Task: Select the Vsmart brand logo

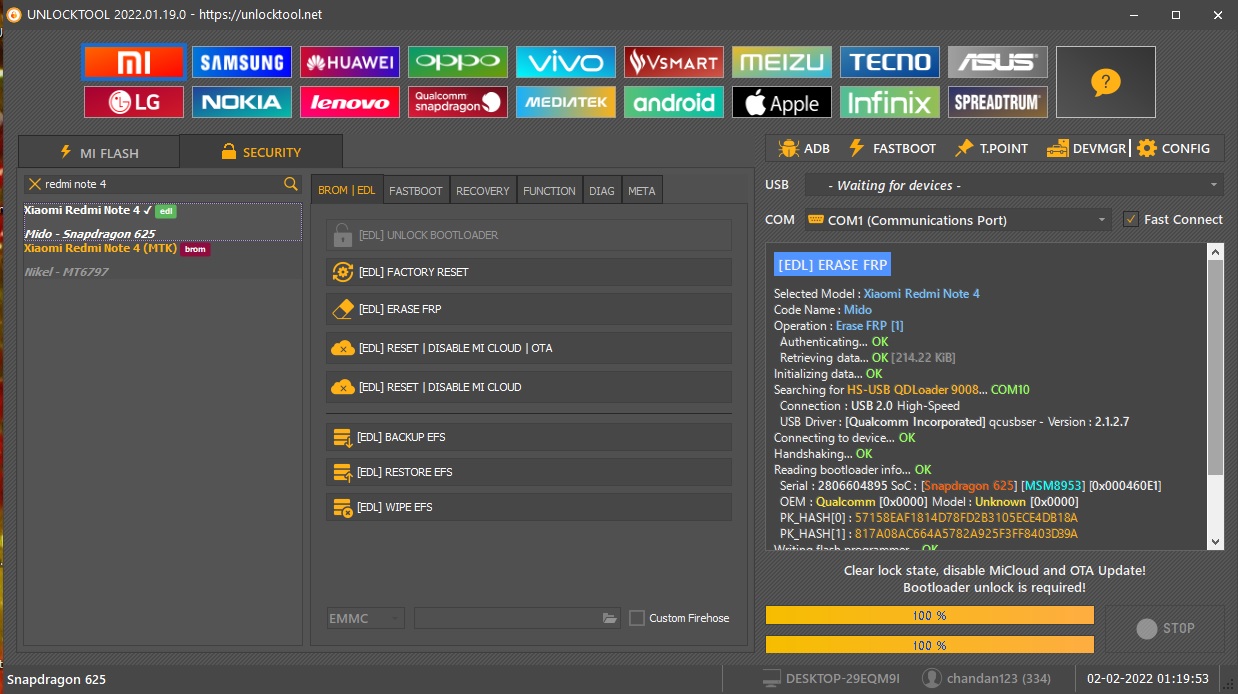Action: [x=674, y=62]
